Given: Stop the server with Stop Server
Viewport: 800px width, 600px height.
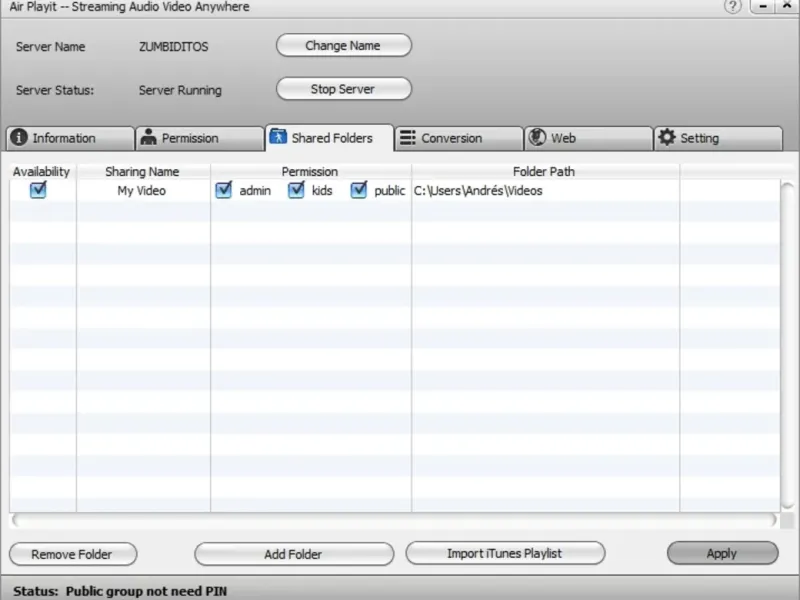Looking at the screenshot, I should (344, 89).
